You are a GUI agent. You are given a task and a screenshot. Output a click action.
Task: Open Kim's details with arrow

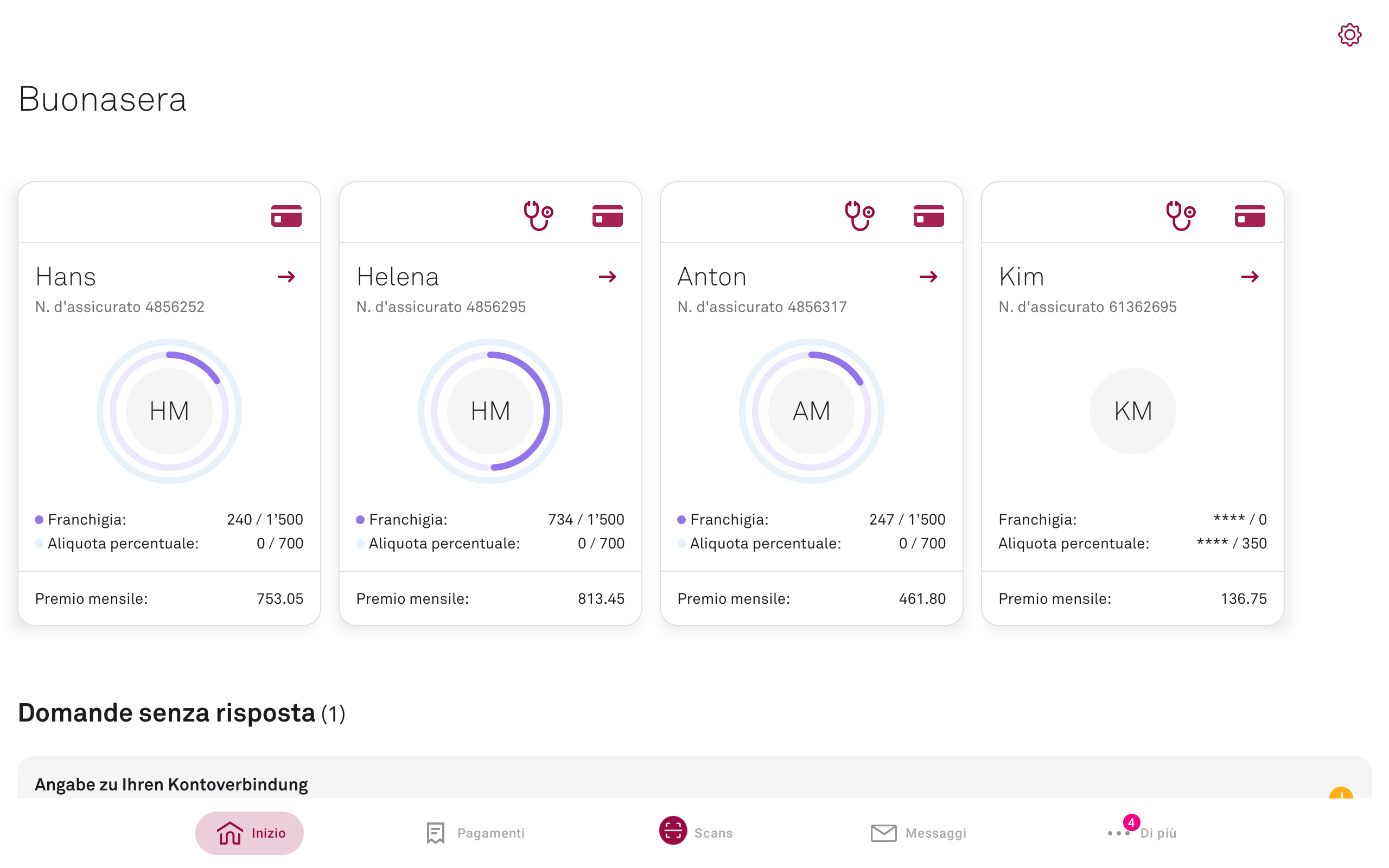click(1250, 277)
